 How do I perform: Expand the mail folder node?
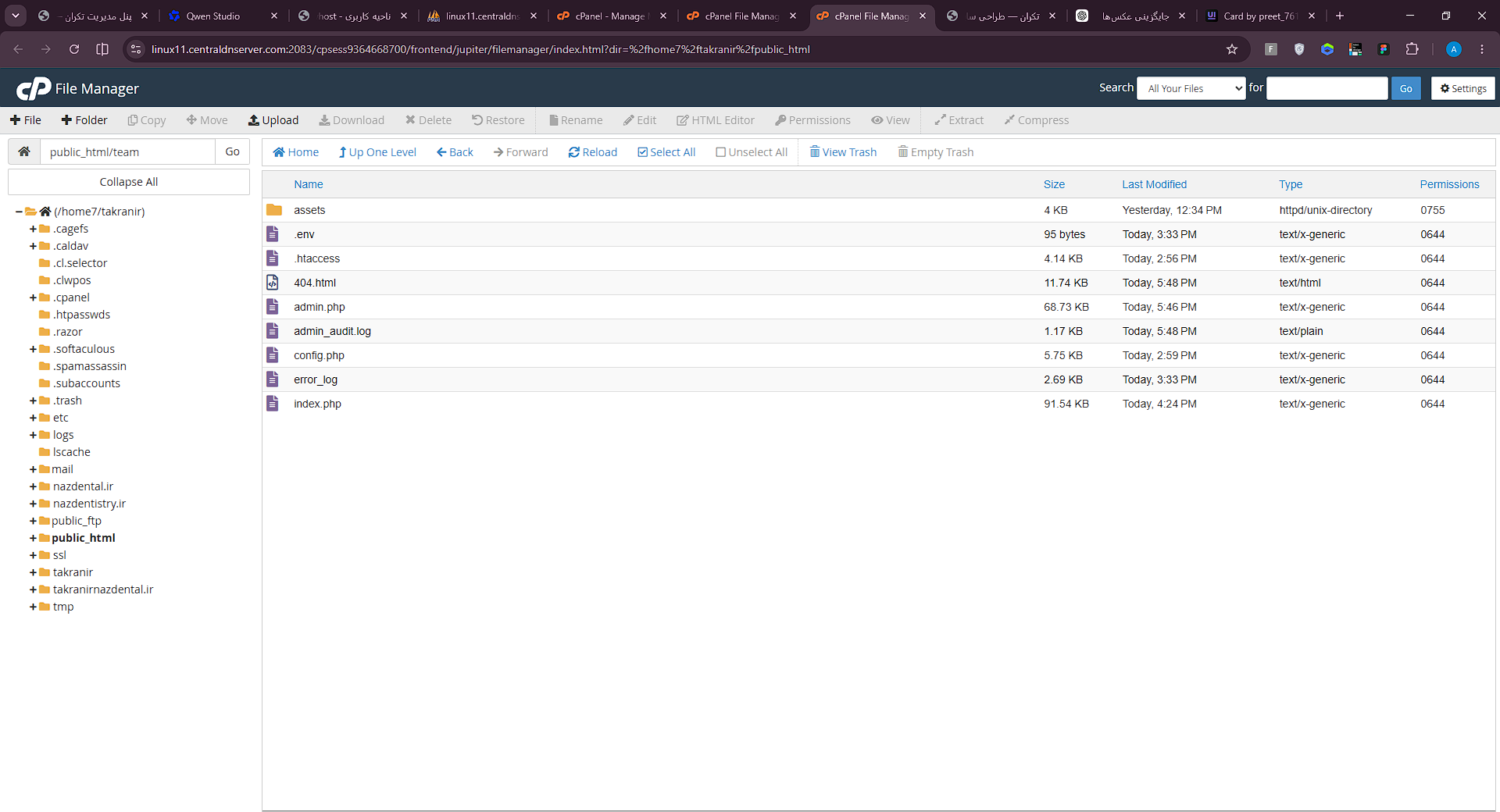tap(33, 469)
